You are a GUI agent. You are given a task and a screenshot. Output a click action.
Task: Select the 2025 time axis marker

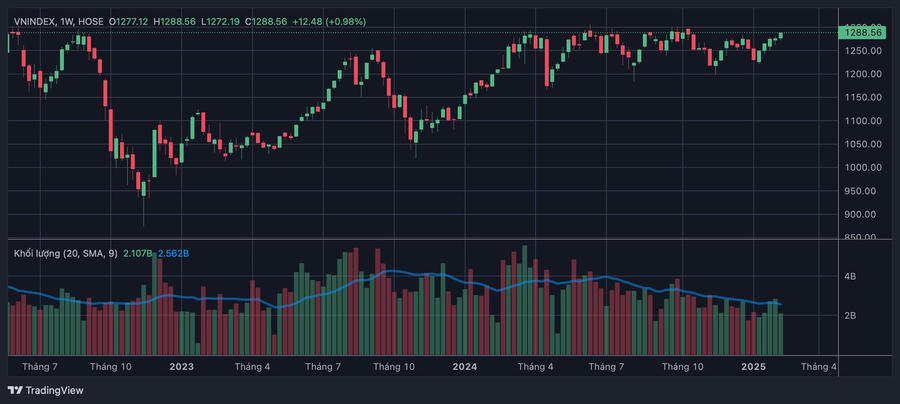(x=753, y=367)
